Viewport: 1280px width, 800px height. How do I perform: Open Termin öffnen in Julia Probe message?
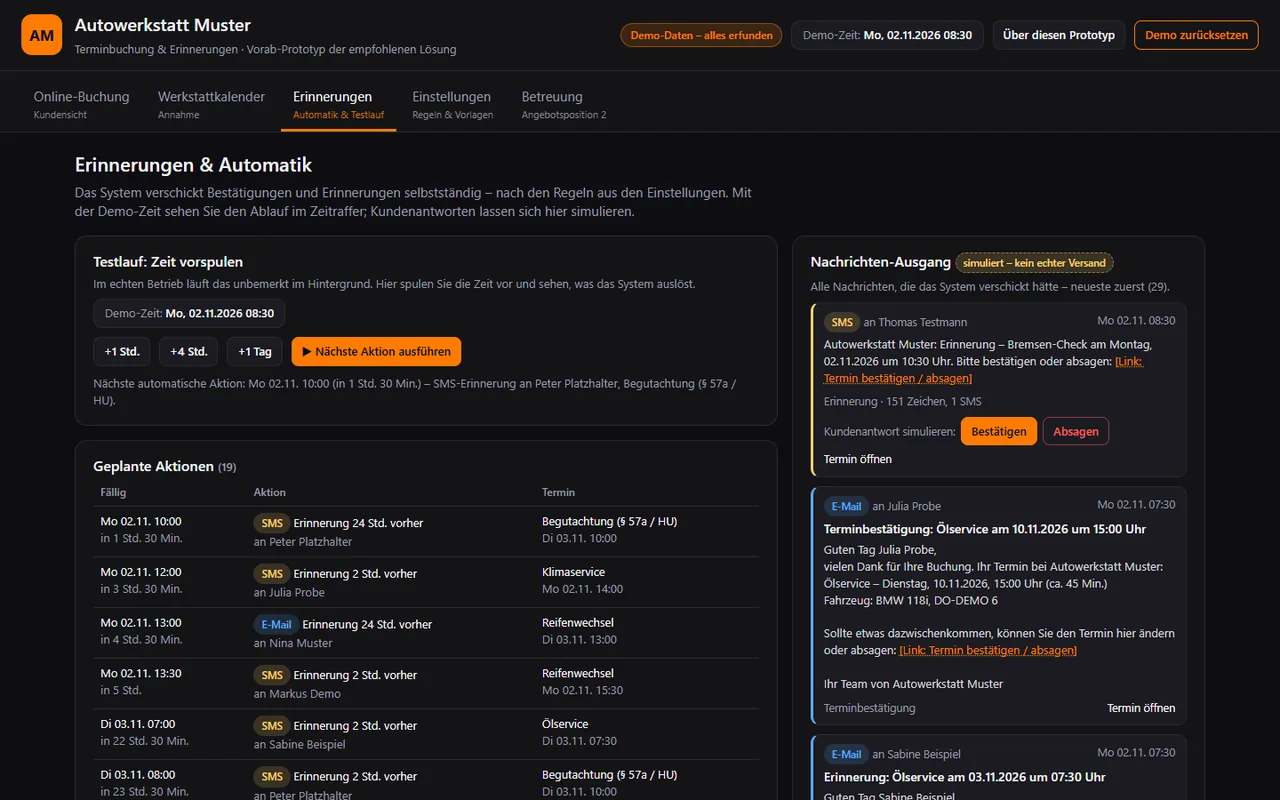pos(1141,708)
